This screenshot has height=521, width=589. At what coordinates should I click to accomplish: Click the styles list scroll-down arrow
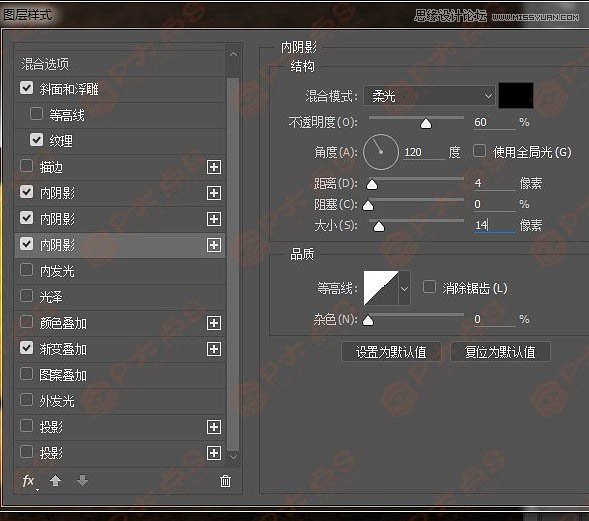[233, 457]
